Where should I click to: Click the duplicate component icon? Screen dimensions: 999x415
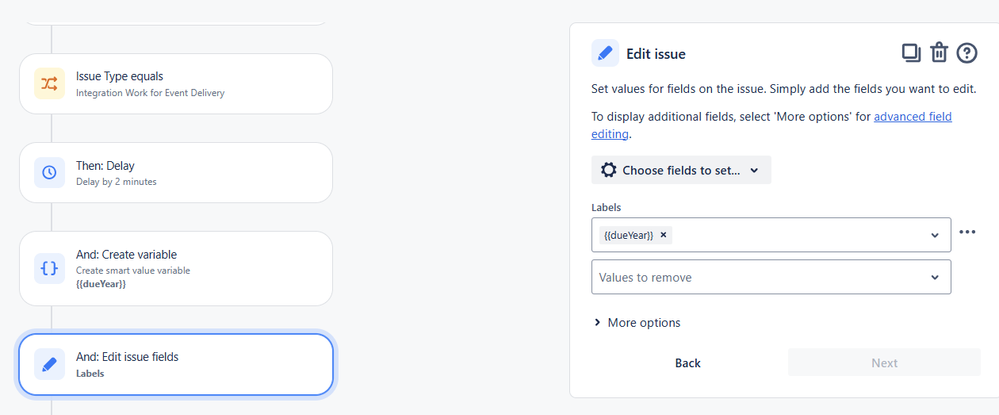pyautogui.click(x=911, y=53)
